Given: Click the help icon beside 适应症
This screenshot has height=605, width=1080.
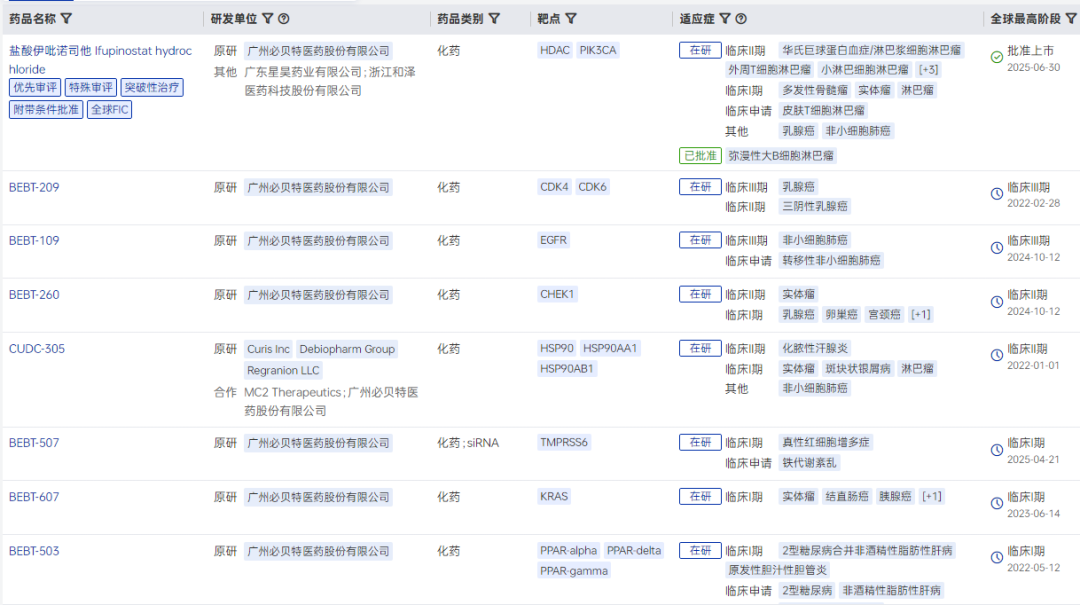Looking at the screenshot, I should pos(741,19).
